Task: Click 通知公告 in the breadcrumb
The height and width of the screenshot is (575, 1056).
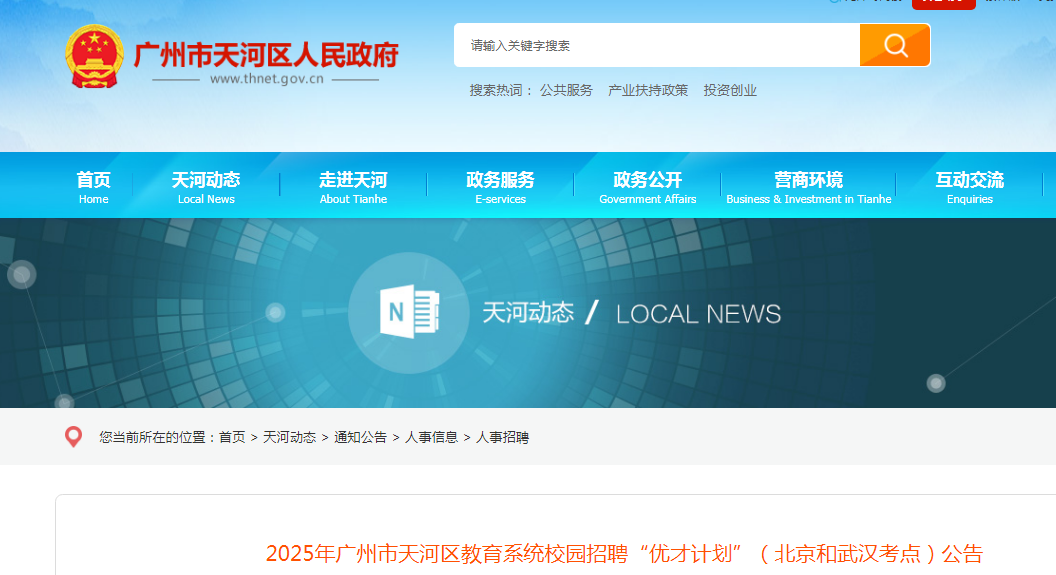Action: (x=360, y=437)
